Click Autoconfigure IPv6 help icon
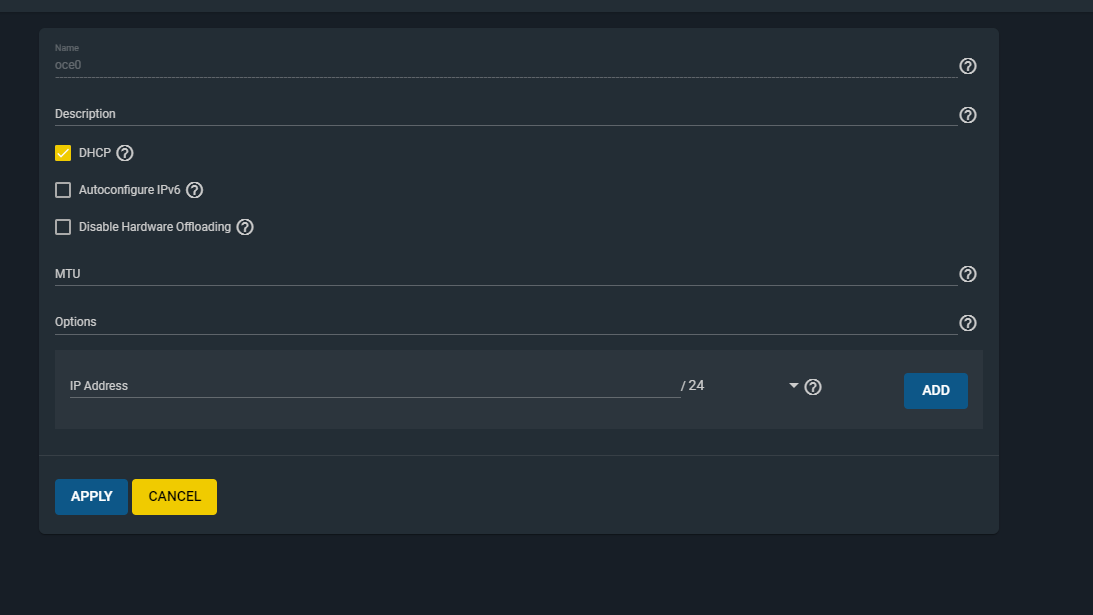 195,190
